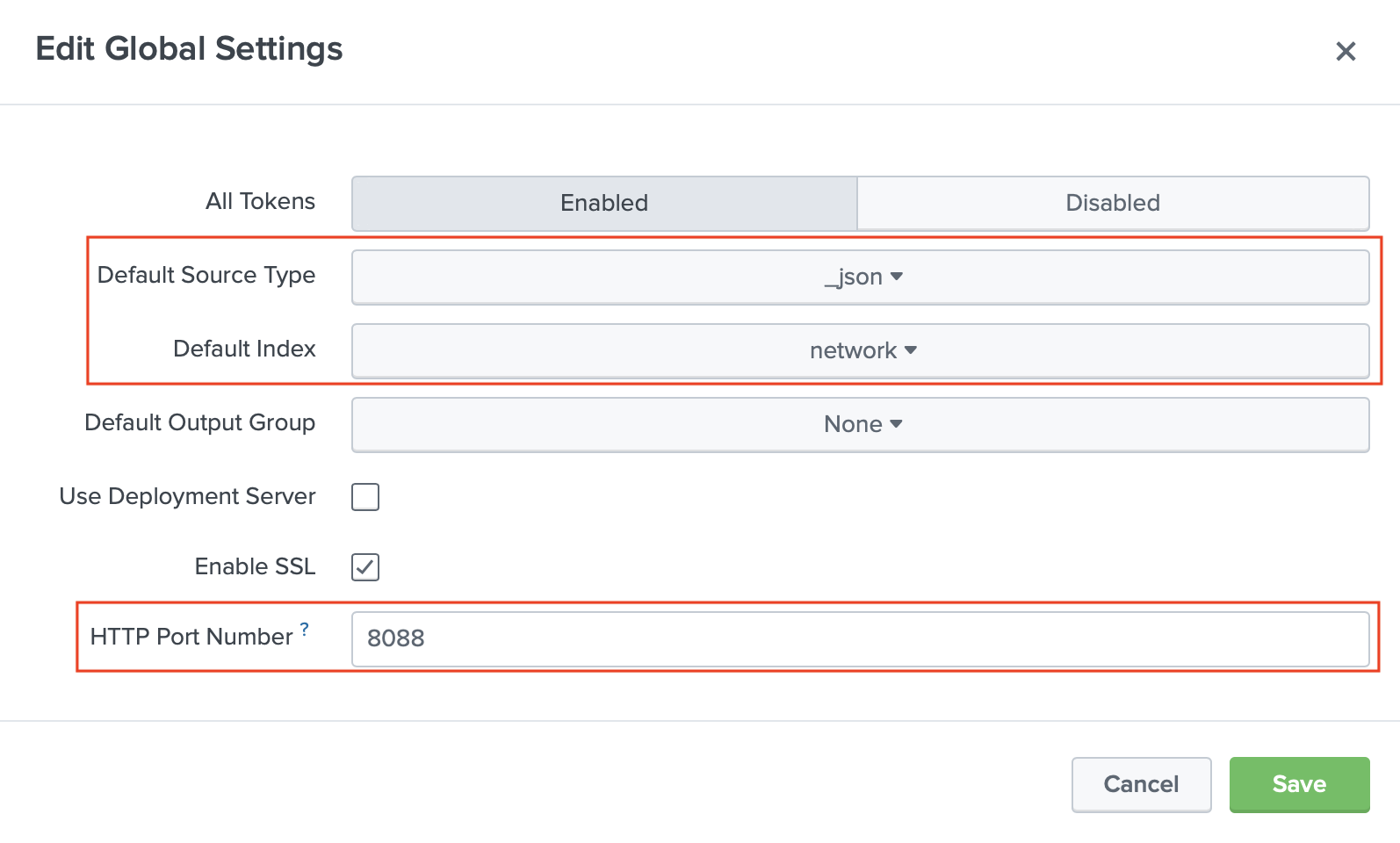Screen dimensions: 1400x843
Task: Focus the HTTP Port Number field showing 8088
Action: coord(861,638)
